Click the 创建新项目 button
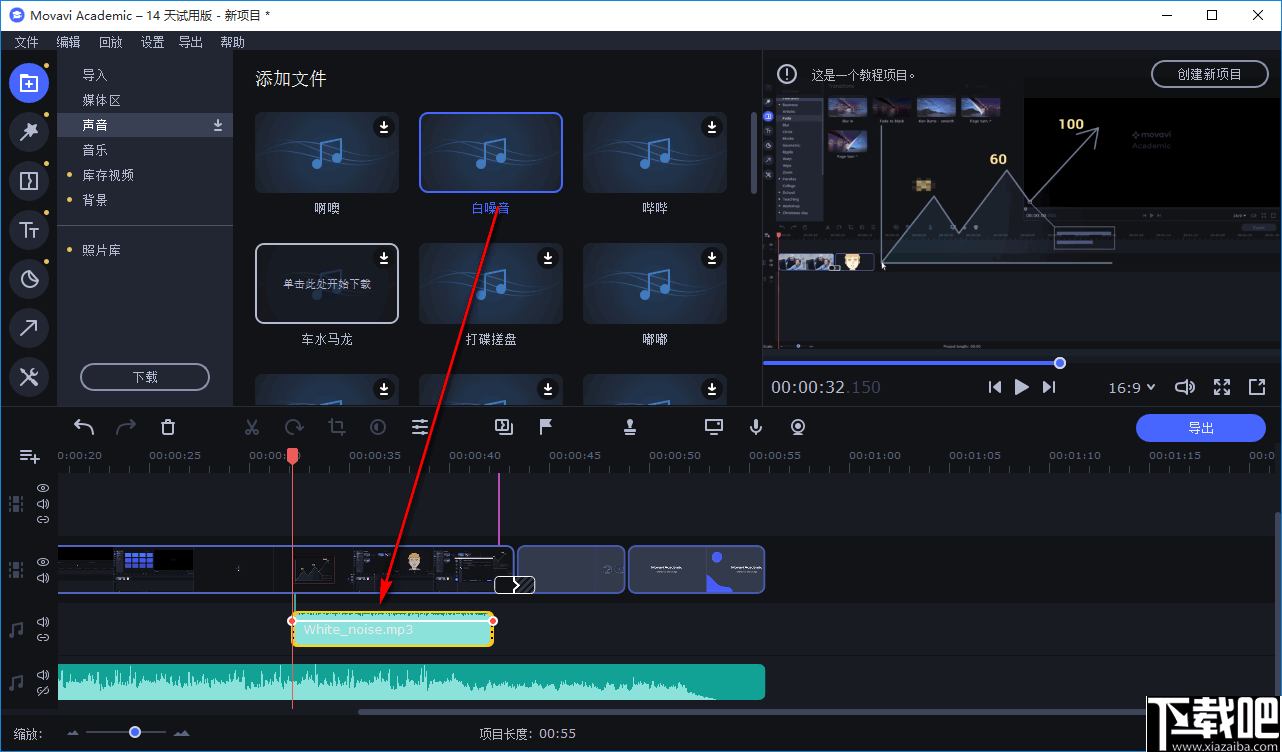The image size is (1282, 752). 1209,73
